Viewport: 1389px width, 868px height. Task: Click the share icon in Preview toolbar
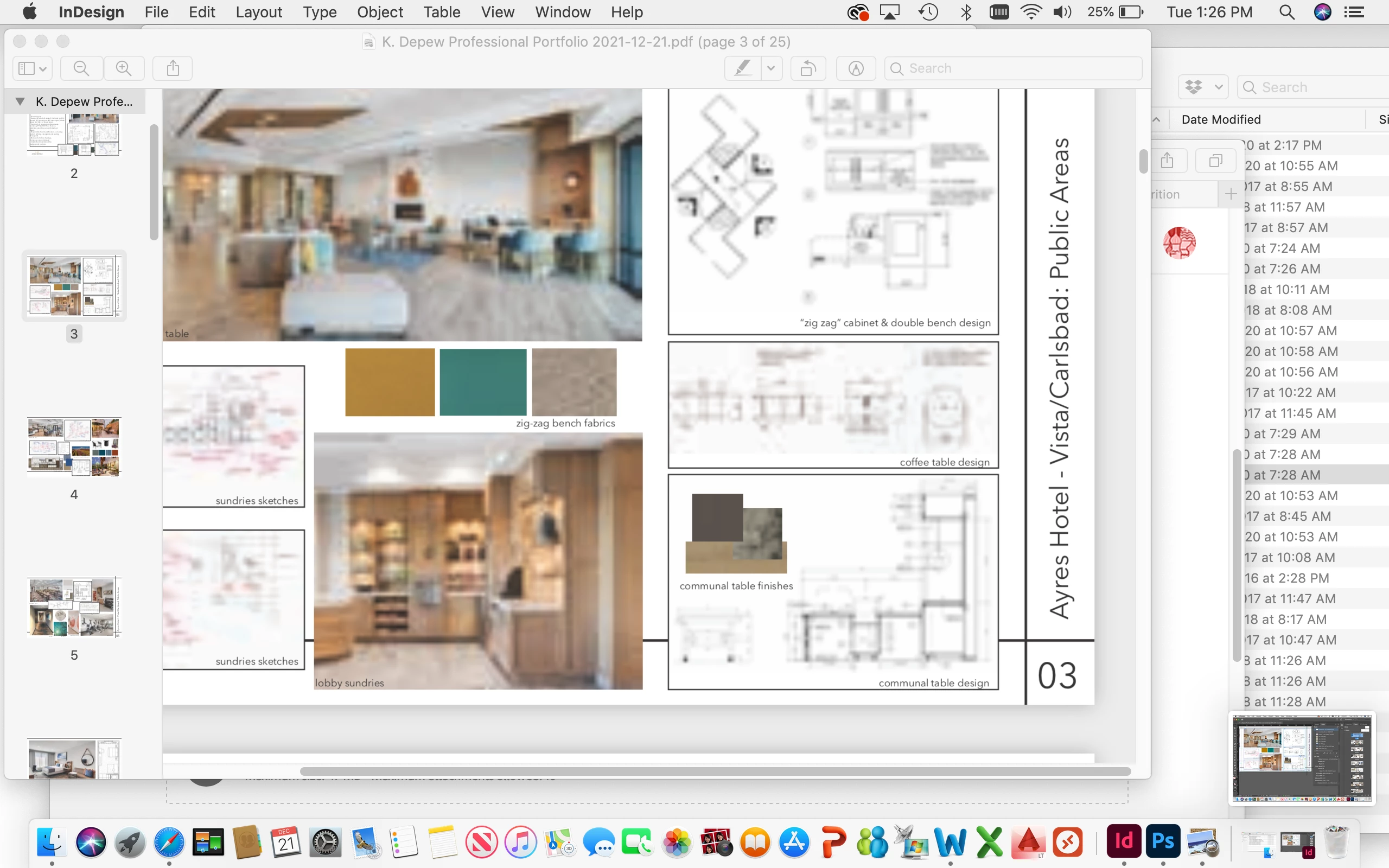(x=173, y=68)
